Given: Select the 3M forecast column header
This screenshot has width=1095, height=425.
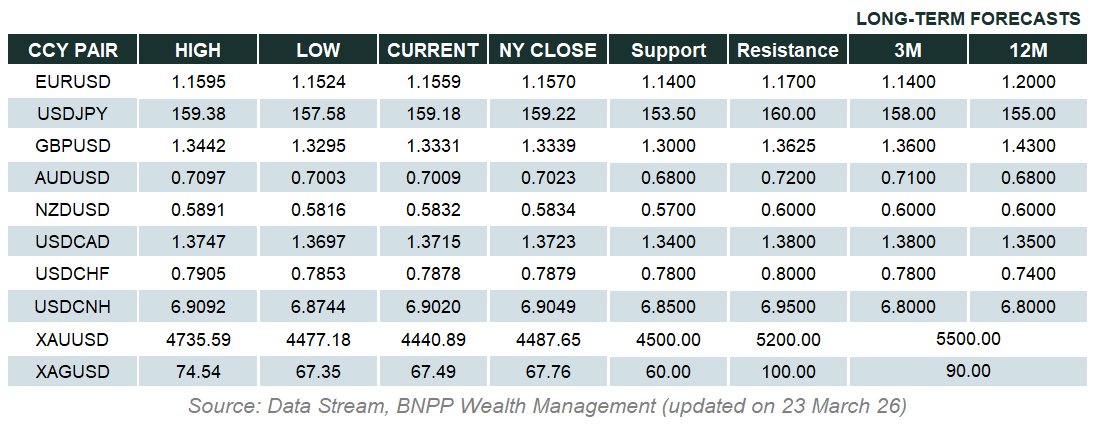Looking at the screenshot, I should 907,50.
